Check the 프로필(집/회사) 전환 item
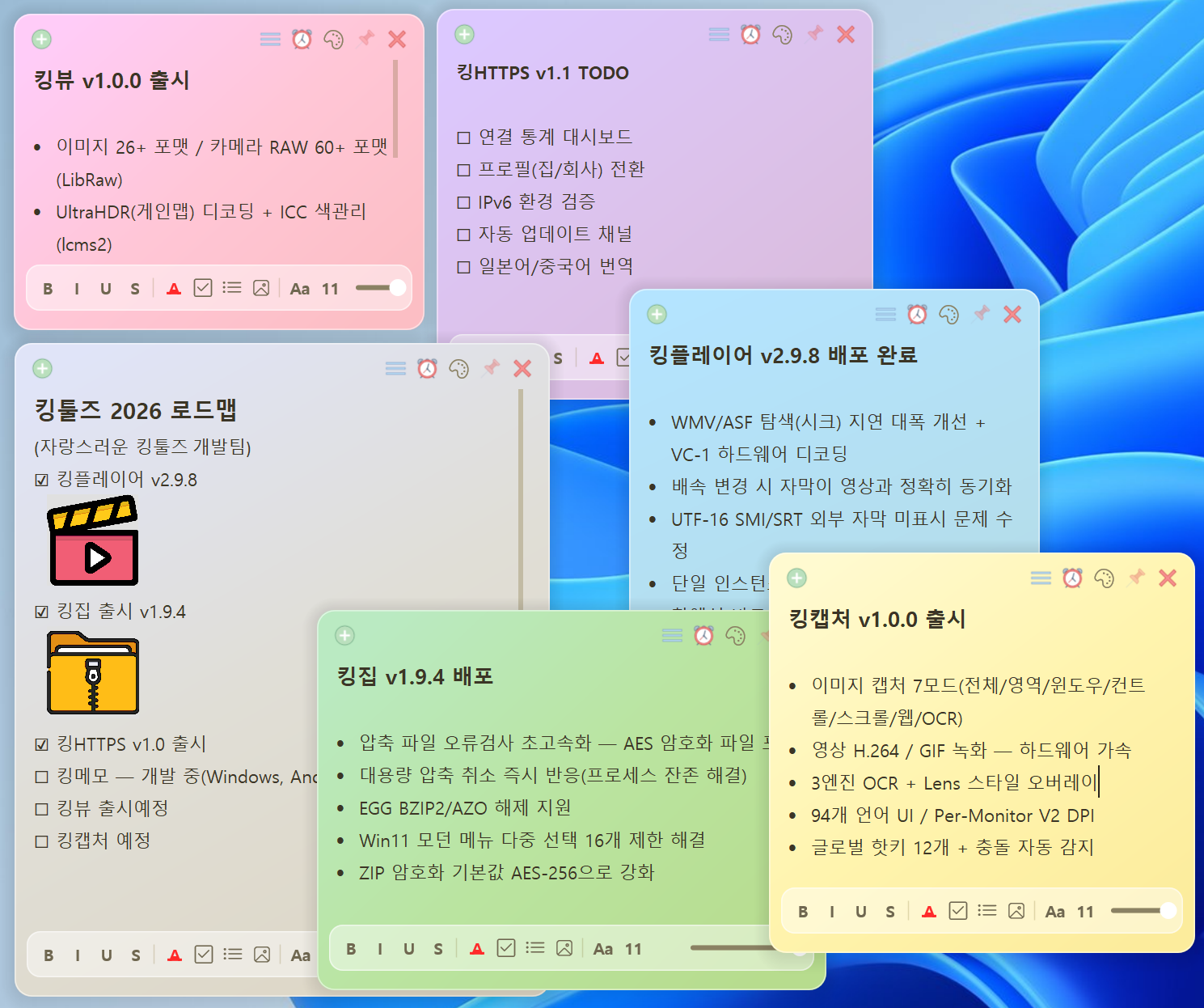Viewport: 1204px width, 1008px height. [464, 171]
